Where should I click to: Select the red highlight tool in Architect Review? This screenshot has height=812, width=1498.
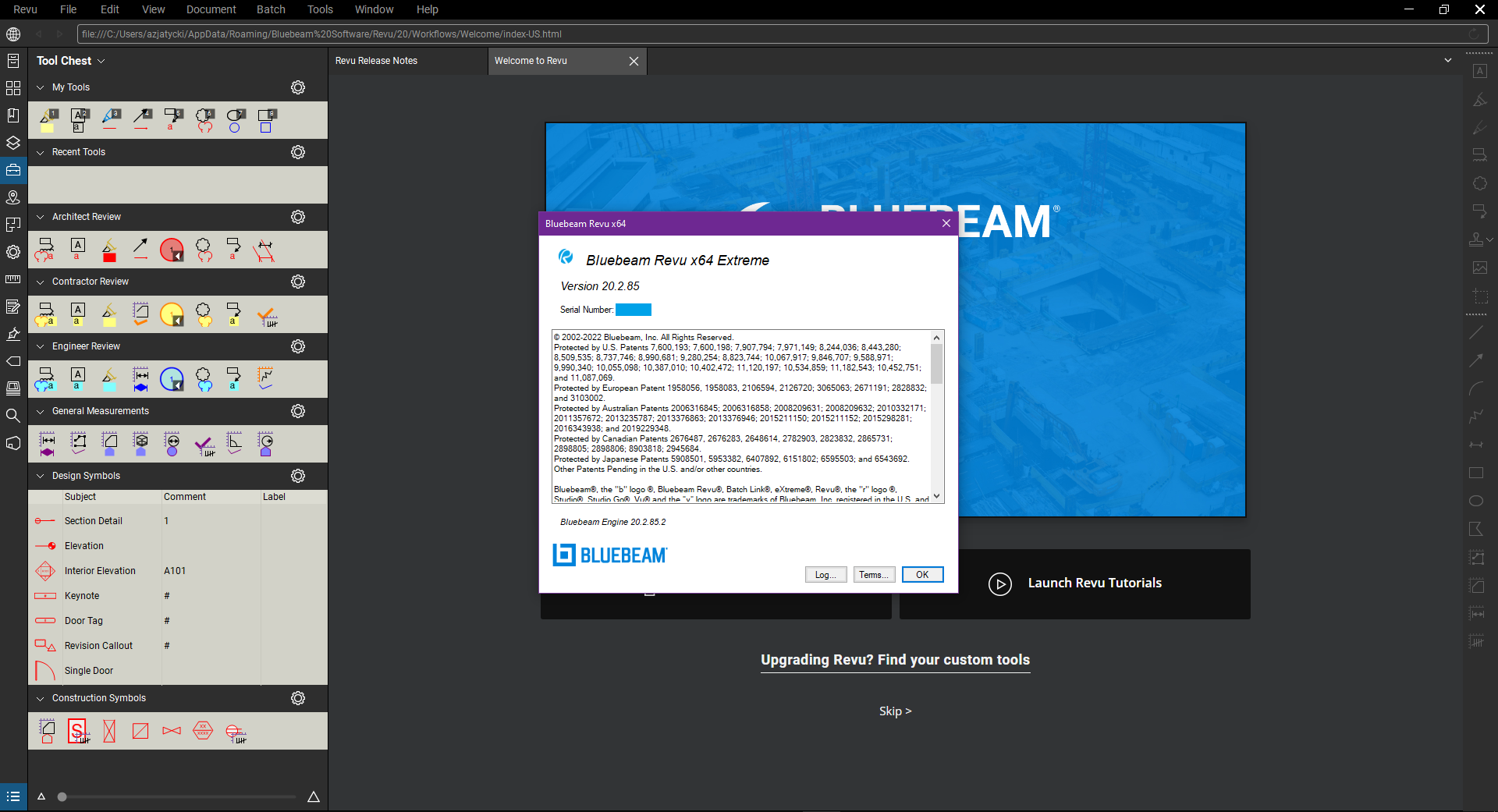[x=109, y=250]
